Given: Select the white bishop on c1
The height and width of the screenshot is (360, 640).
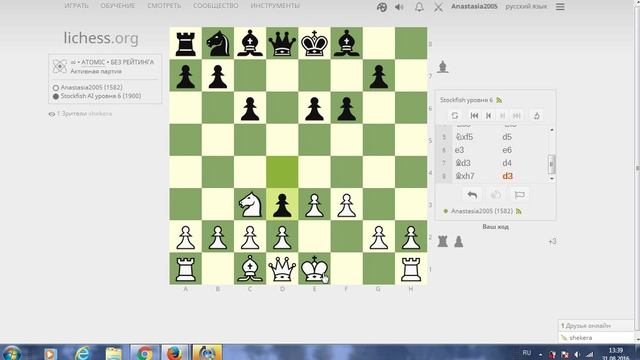Looking at the screenshot, I should click(250, 269).
